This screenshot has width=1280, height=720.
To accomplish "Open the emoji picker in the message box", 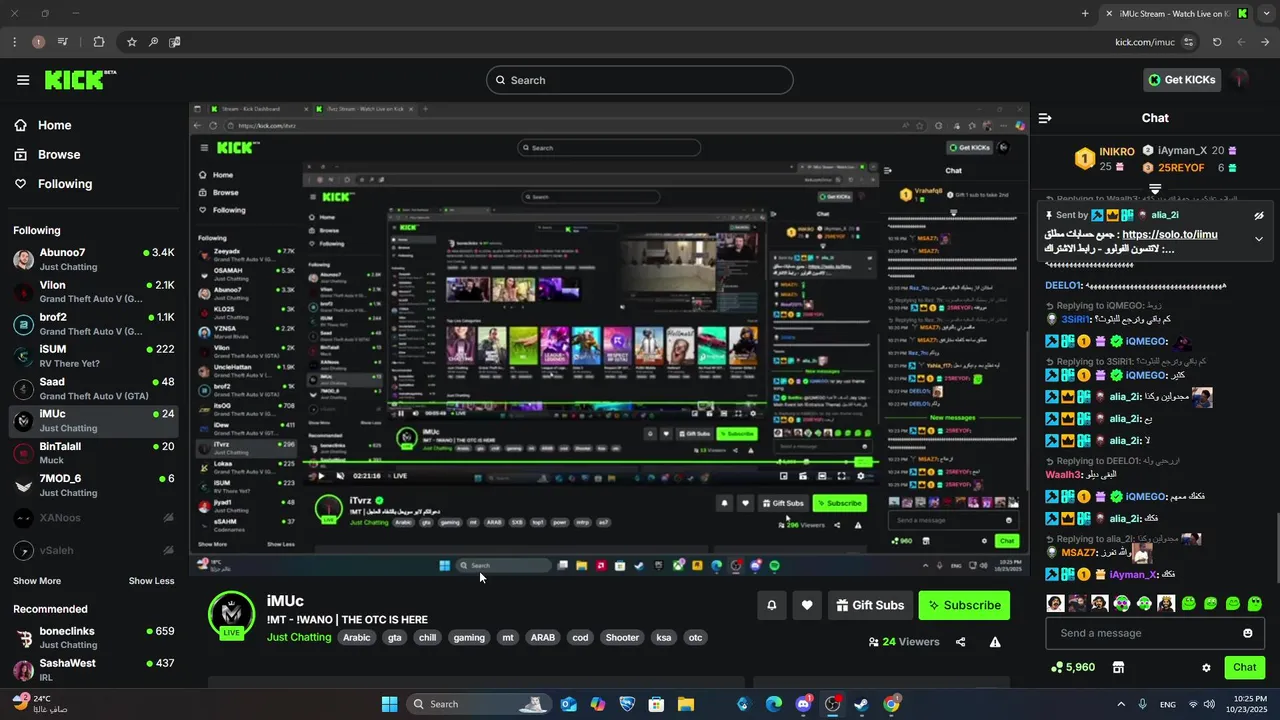I will pyautogui.click(x=1247, y=633).
